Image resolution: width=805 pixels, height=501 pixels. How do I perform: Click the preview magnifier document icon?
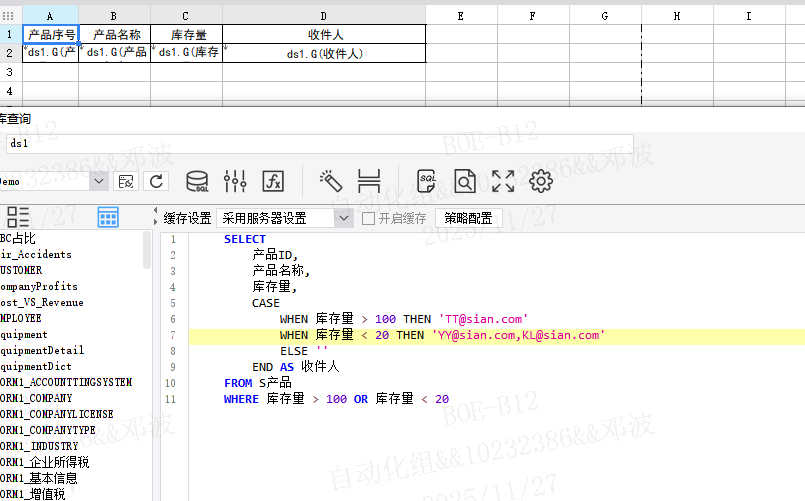click(465, 181)
